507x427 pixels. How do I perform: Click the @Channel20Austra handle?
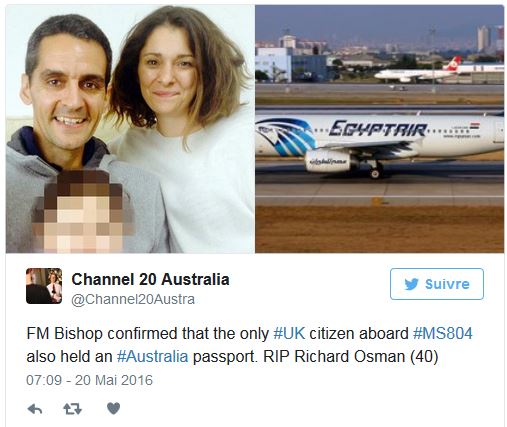[x=133, y=299]
